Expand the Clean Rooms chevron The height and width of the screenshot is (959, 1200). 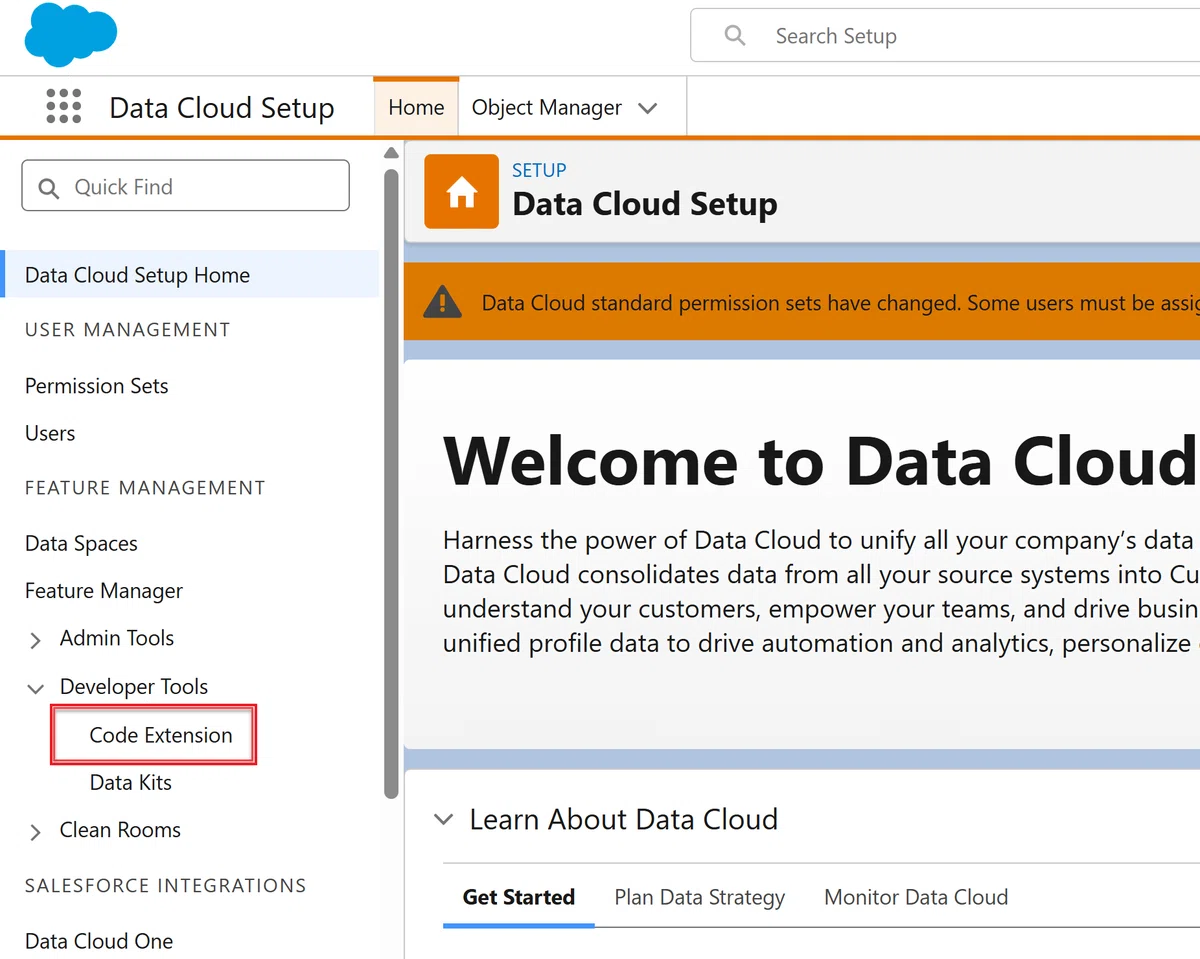point(36,832)
